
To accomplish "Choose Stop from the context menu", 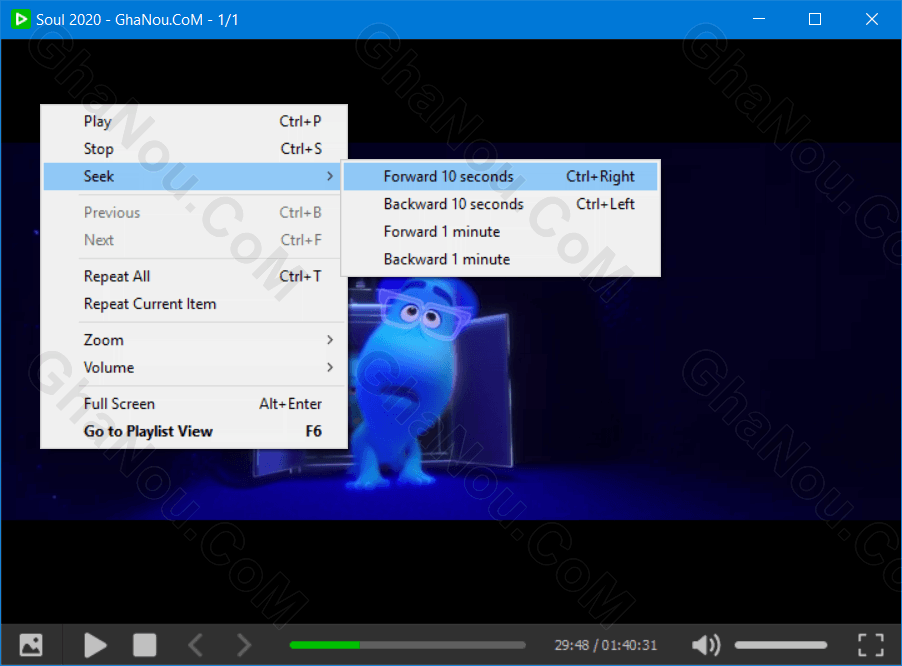I will pos(196,149).
